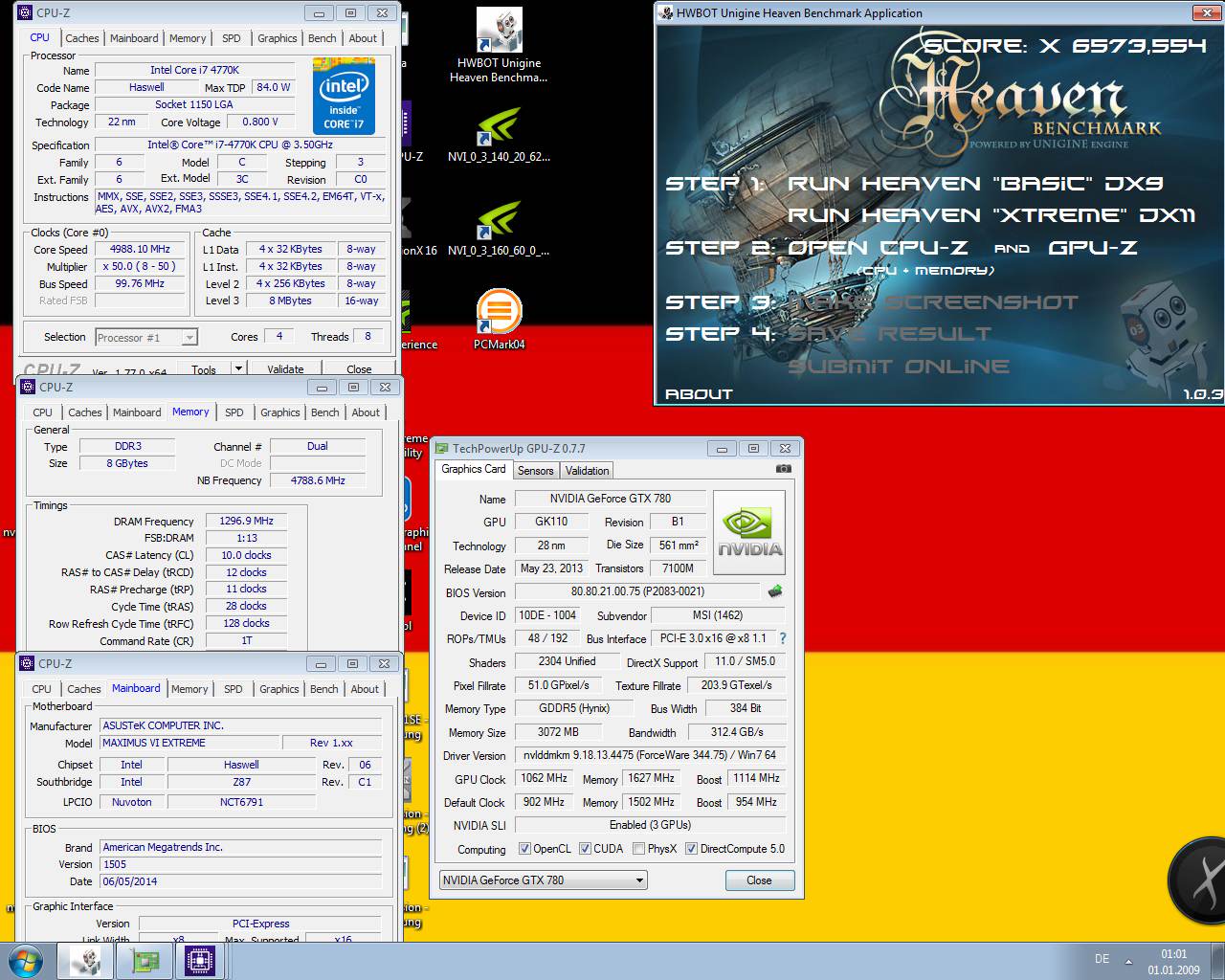Open Graphics tab in the CPU-Z Memory window

280,412
